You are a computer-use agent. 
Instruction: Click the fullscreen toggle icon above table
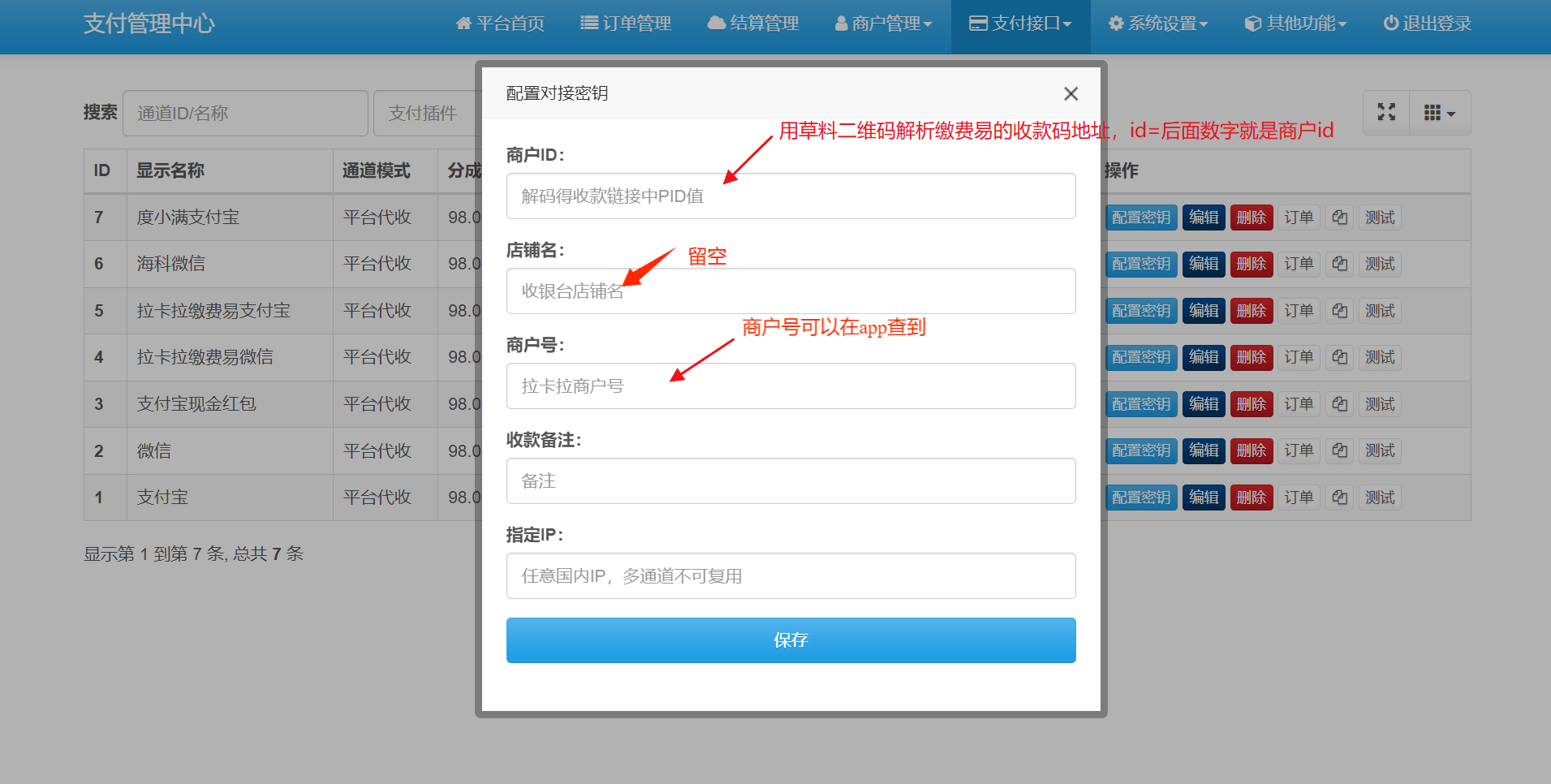tap(1386, 113)
